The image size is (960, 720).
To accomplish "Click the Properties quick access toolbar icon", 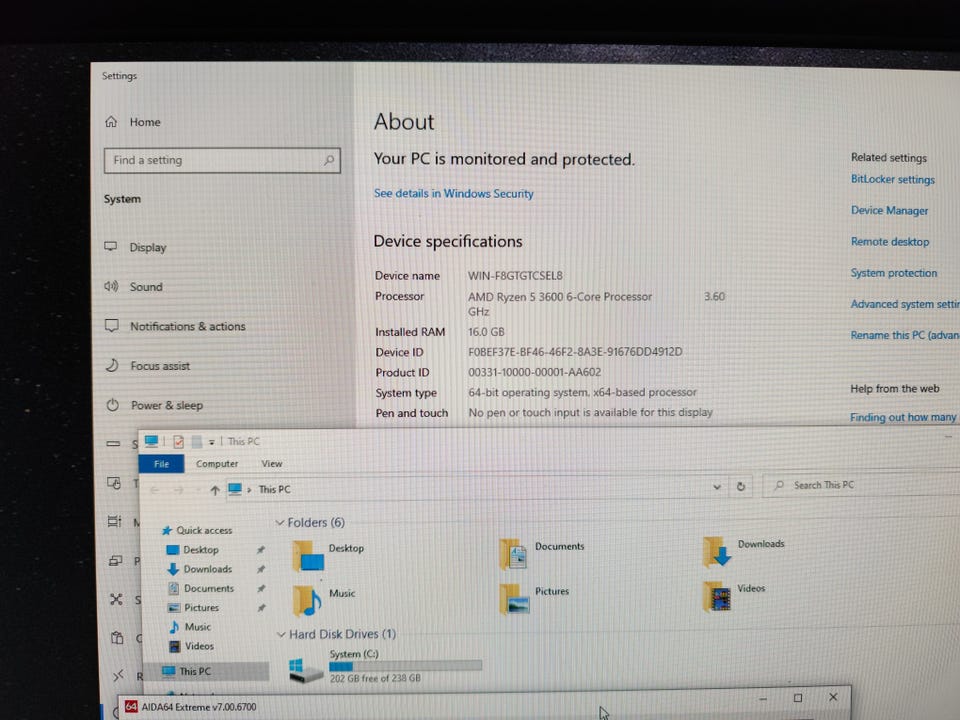I will 178,441.
